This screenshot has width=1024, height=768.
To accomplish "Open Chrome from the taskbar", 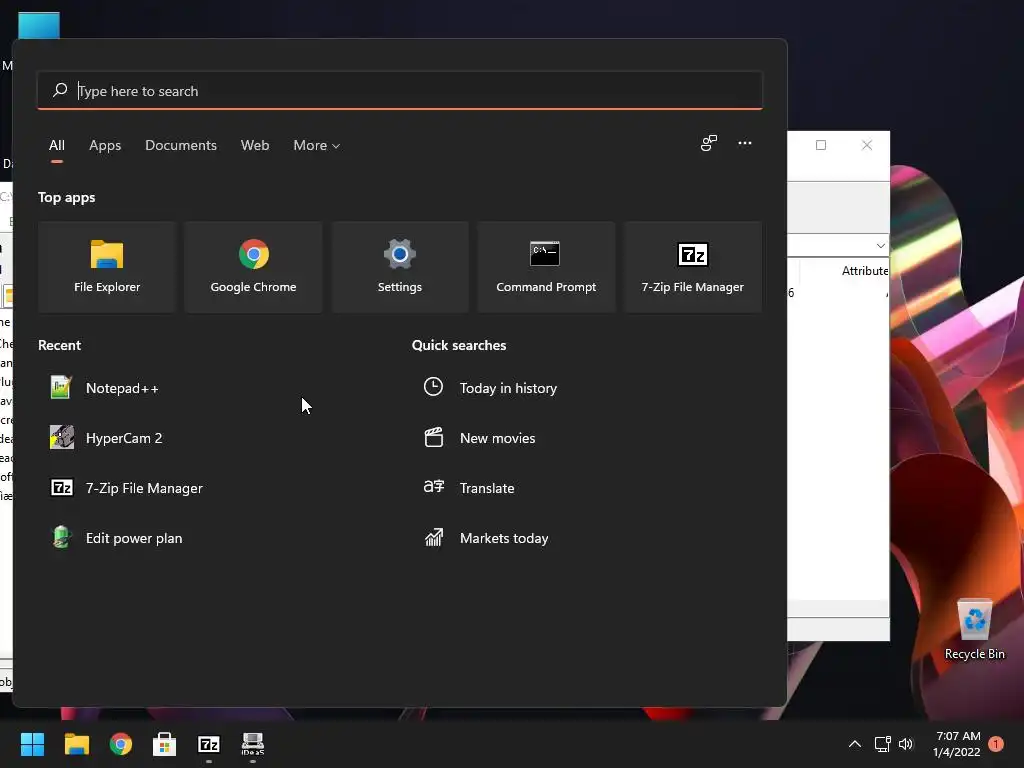I will pos(121,744).
